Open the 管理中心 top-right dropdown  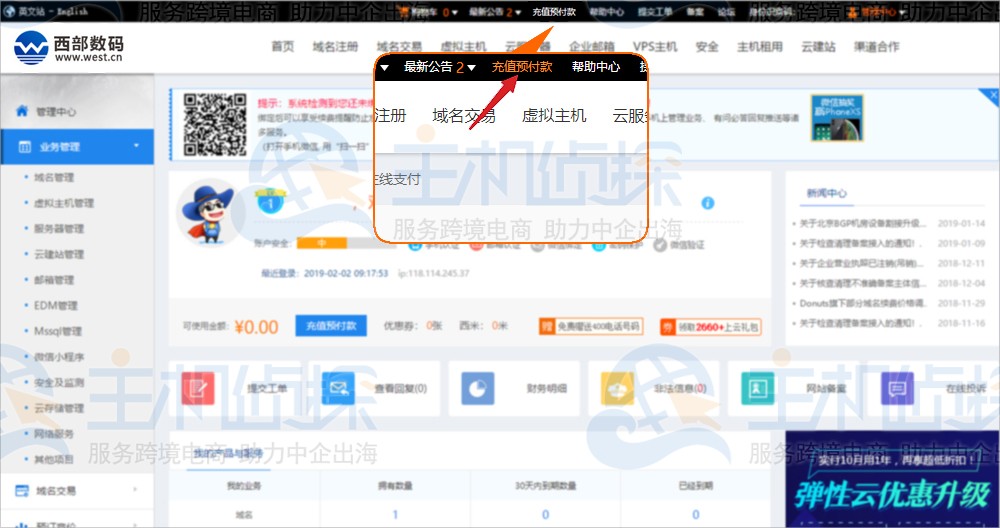point(878,12)
